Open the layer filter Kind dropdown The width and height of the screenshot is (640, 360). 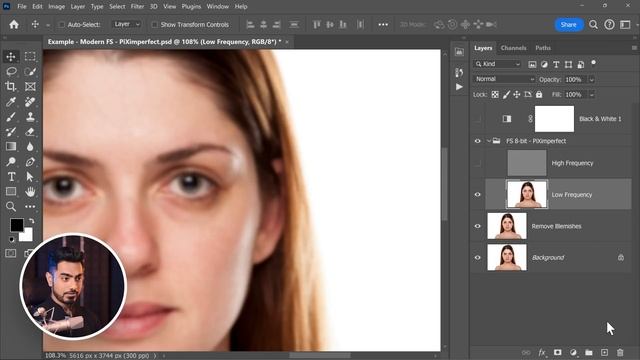pyautogui.click(x=498, y=64)
